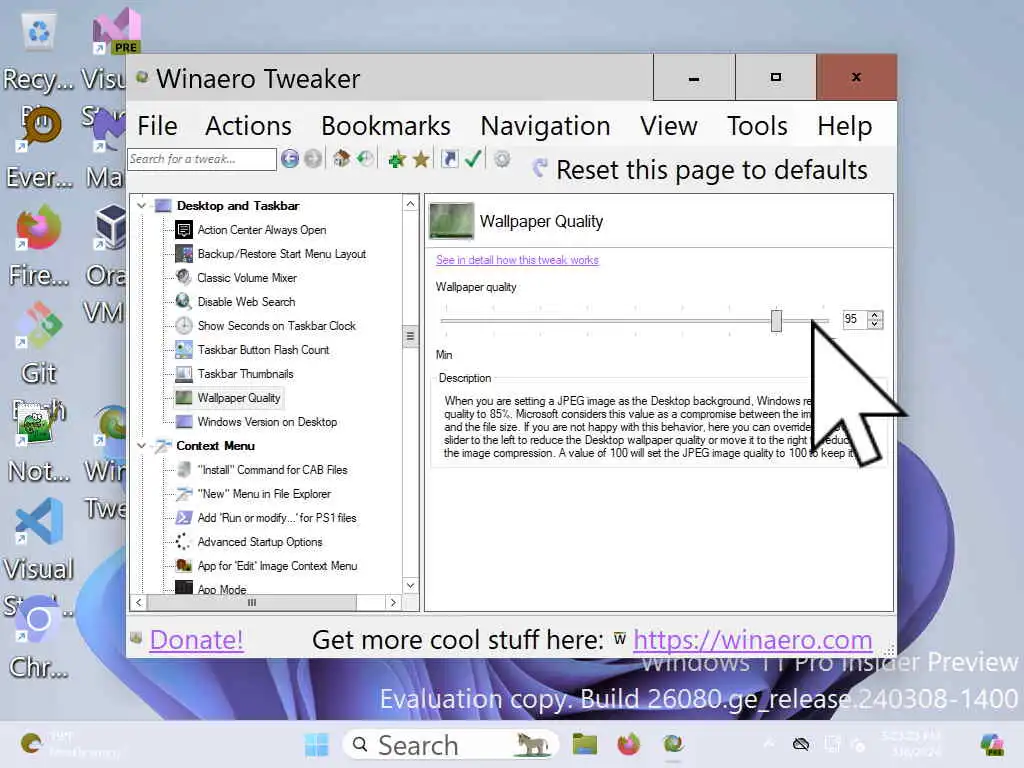
Task: Select "New" Menu in File Explorer
Action: coord(264,494)
